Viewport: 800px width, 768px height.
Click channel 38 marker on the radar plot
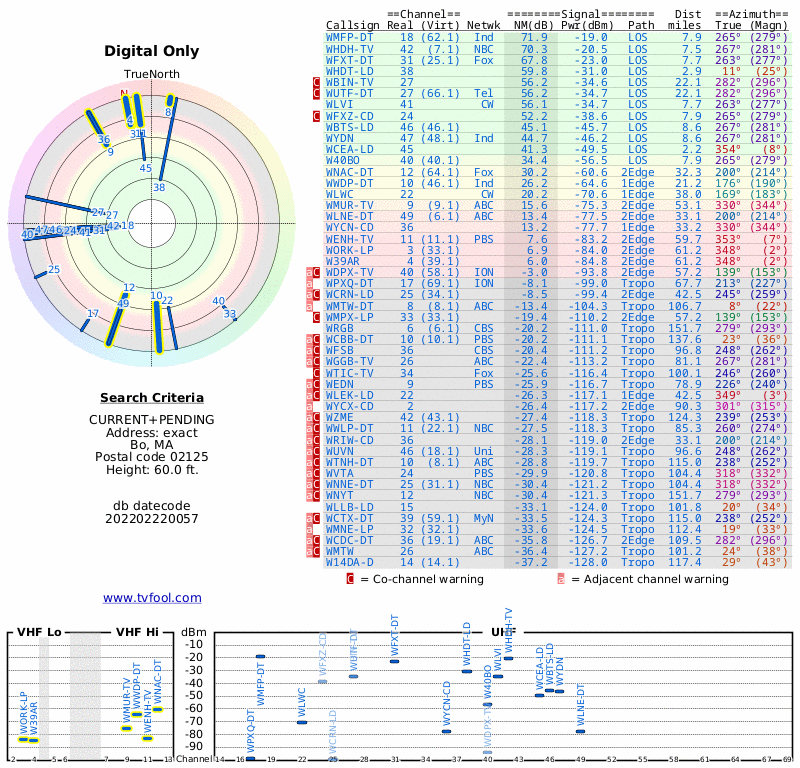[159, 187]
